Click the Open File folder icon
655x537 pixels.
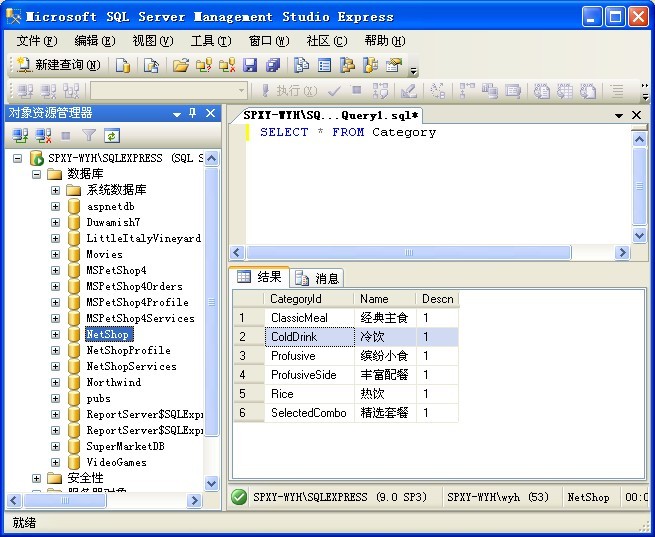tap(181, 65)
